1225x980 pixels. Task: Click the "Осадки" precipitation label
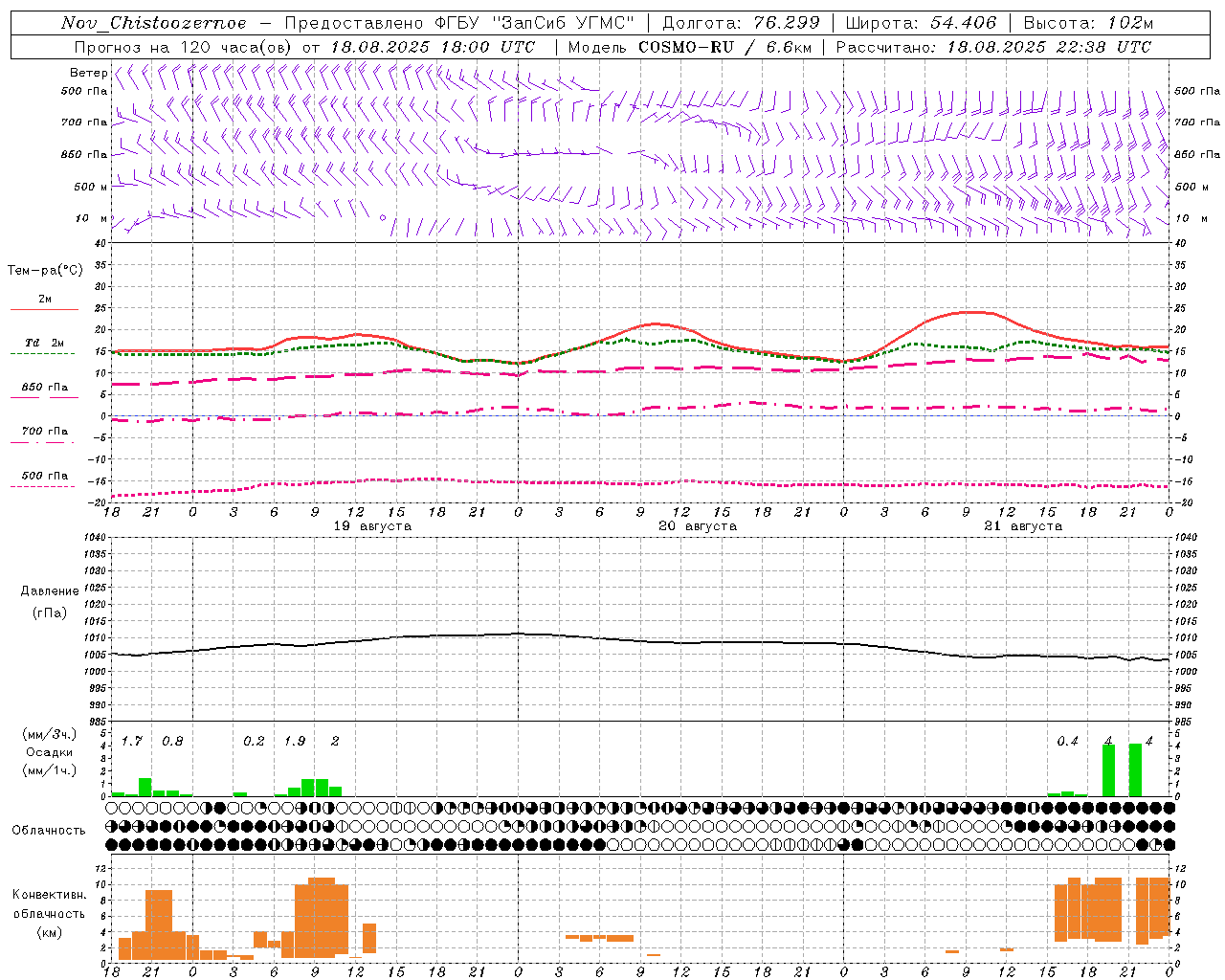(x=49, y=752)
